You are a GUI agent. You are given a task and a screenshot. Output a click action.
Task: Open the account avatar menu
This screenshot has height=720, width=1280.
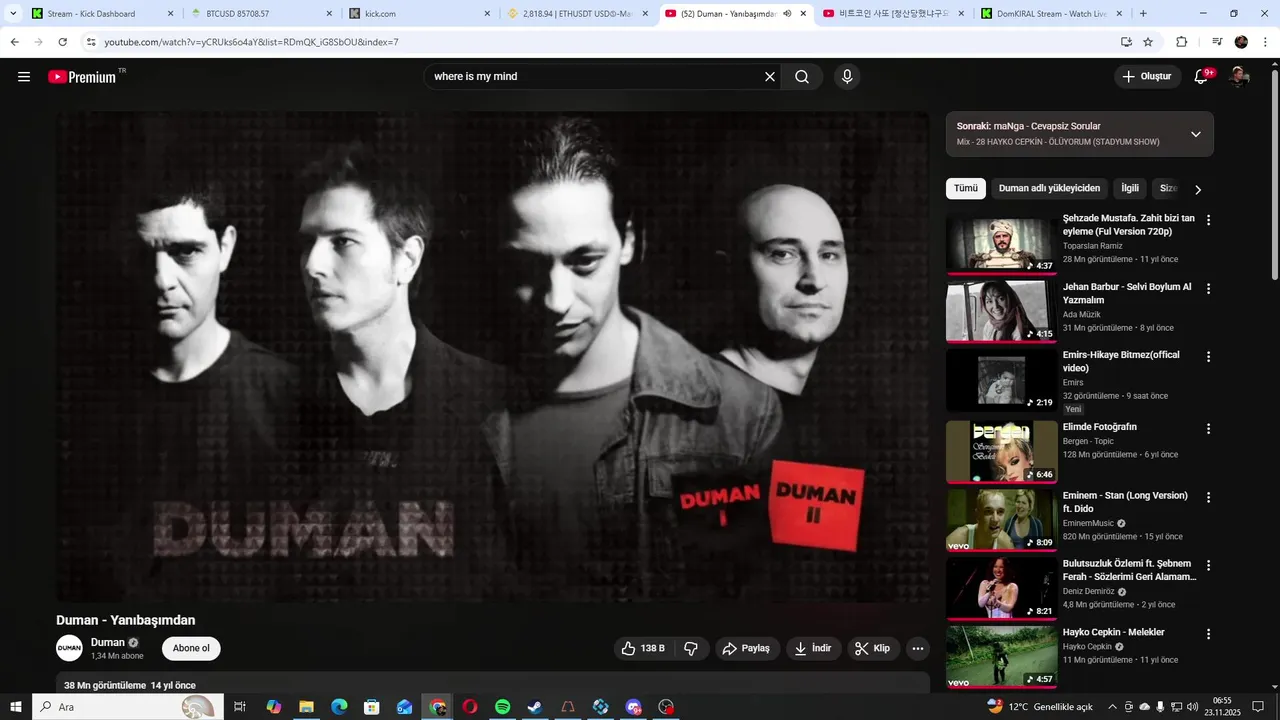[1240, 77]
